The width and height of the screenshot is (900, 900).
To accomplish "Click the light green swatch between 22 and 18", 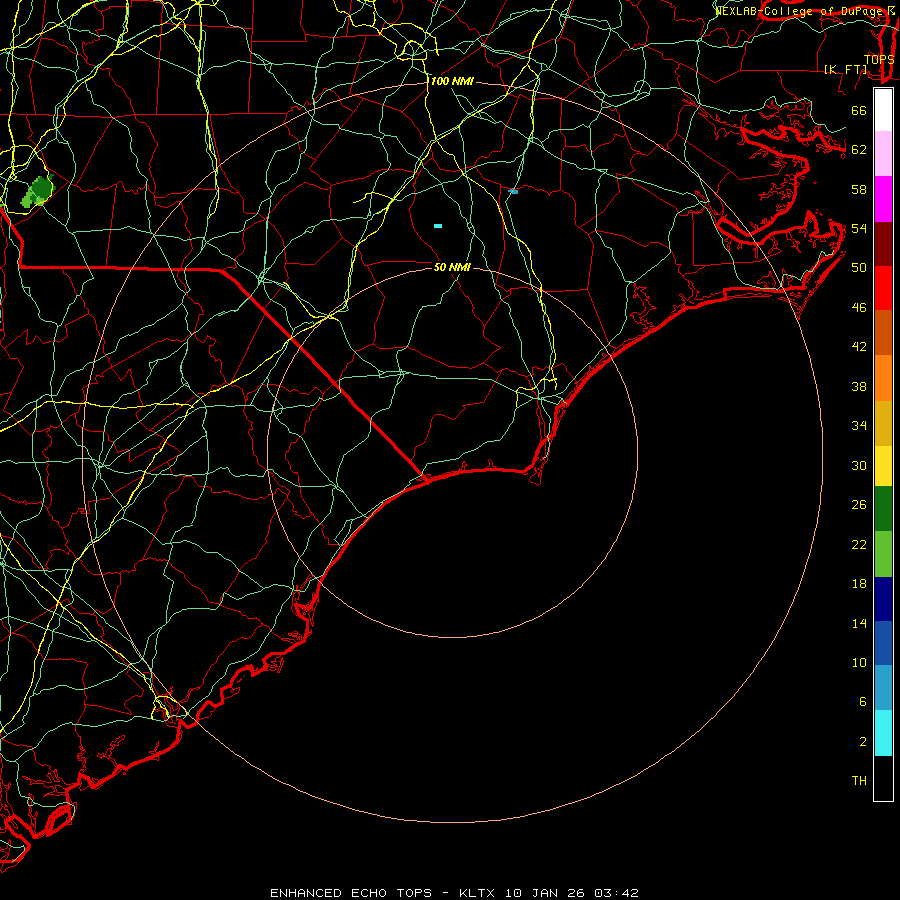I will click(883, 554).
